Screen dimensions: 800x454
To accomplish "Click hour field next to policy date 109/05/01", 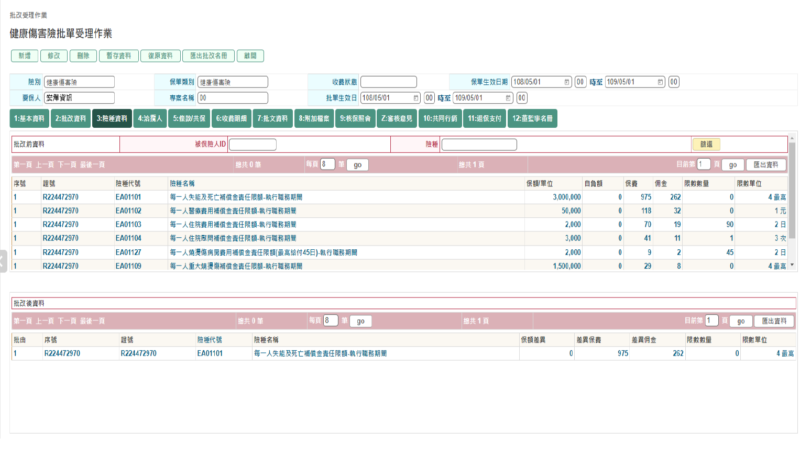I will click(x=673, y=82).
